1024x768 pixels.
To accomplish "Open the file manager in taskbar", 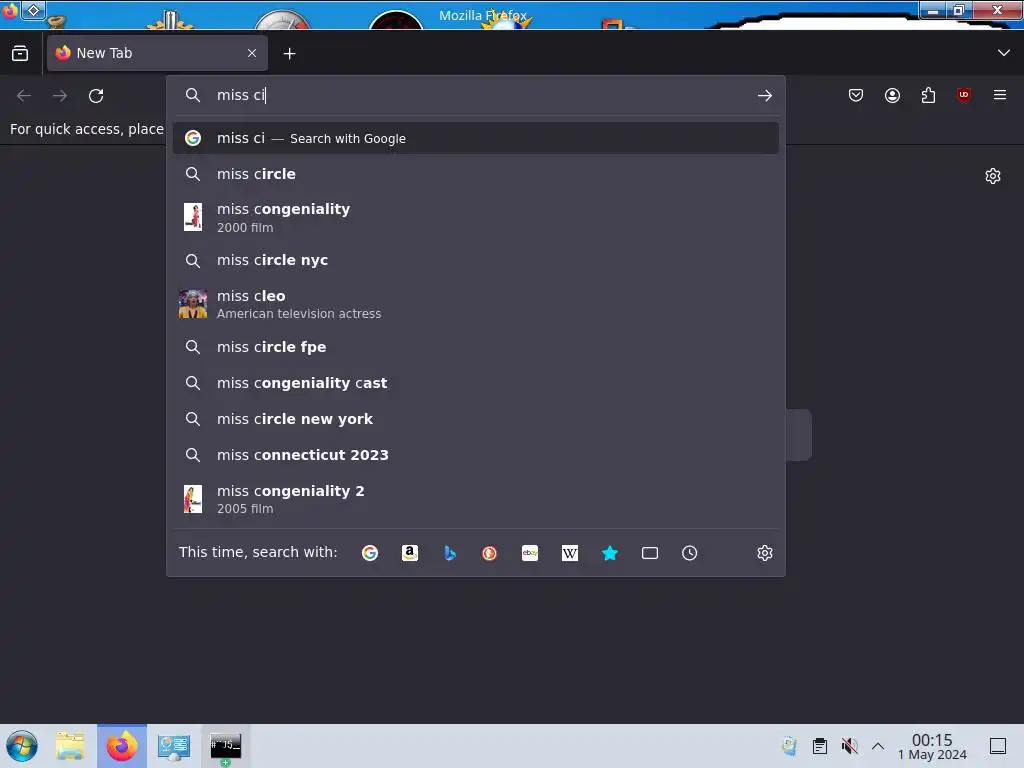I will 70,746.
